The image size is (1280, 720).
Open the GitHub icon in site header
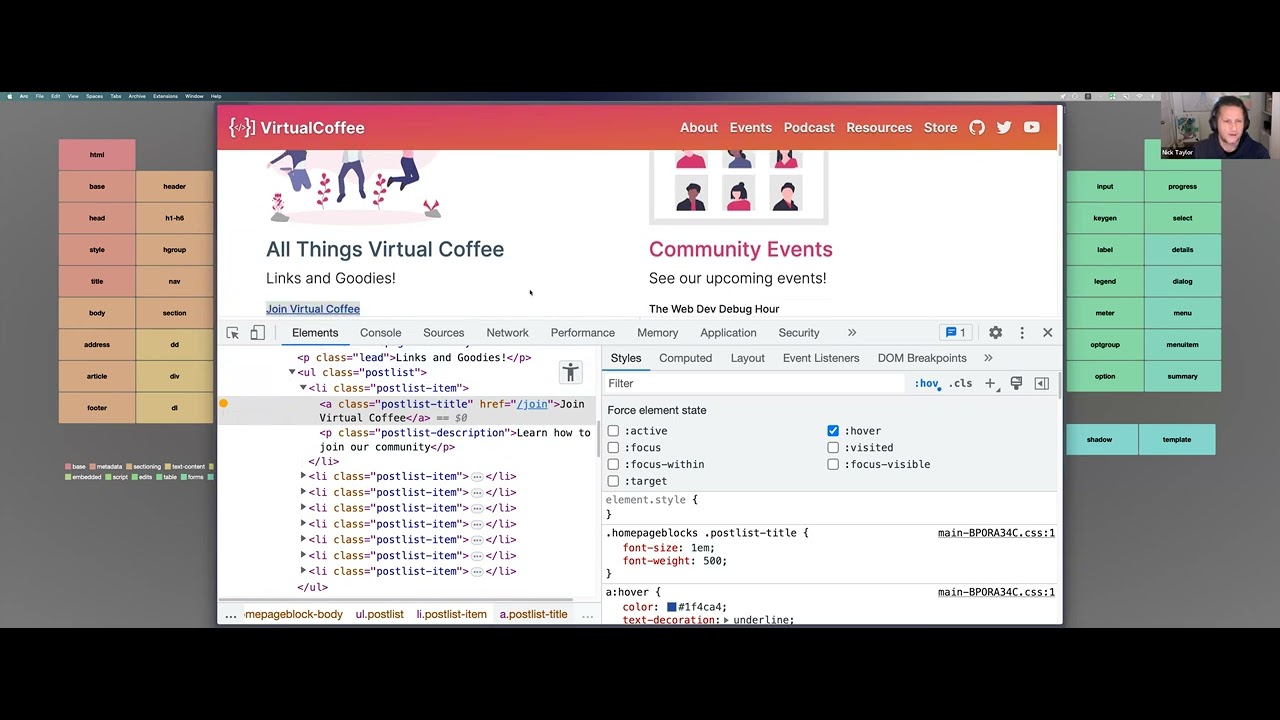977,128
